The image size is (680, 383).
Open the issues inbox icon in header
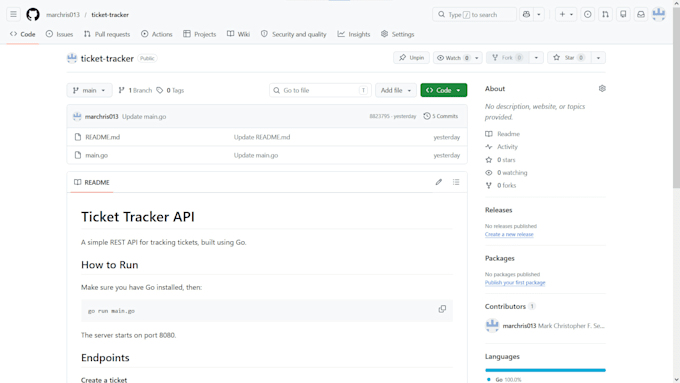click(588, 14)
